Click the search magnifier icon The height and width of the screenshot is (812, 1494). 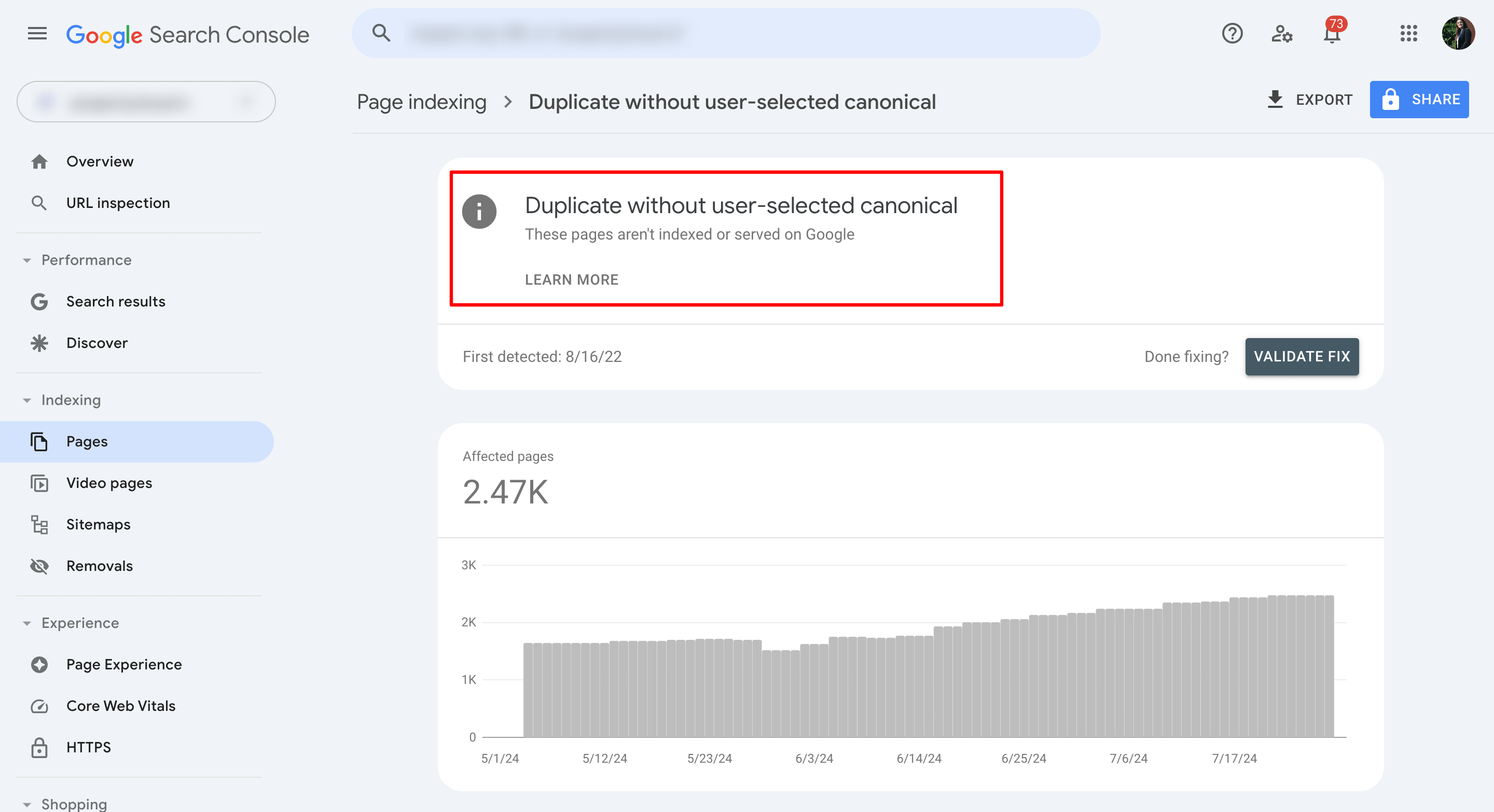tap(381, 33)
